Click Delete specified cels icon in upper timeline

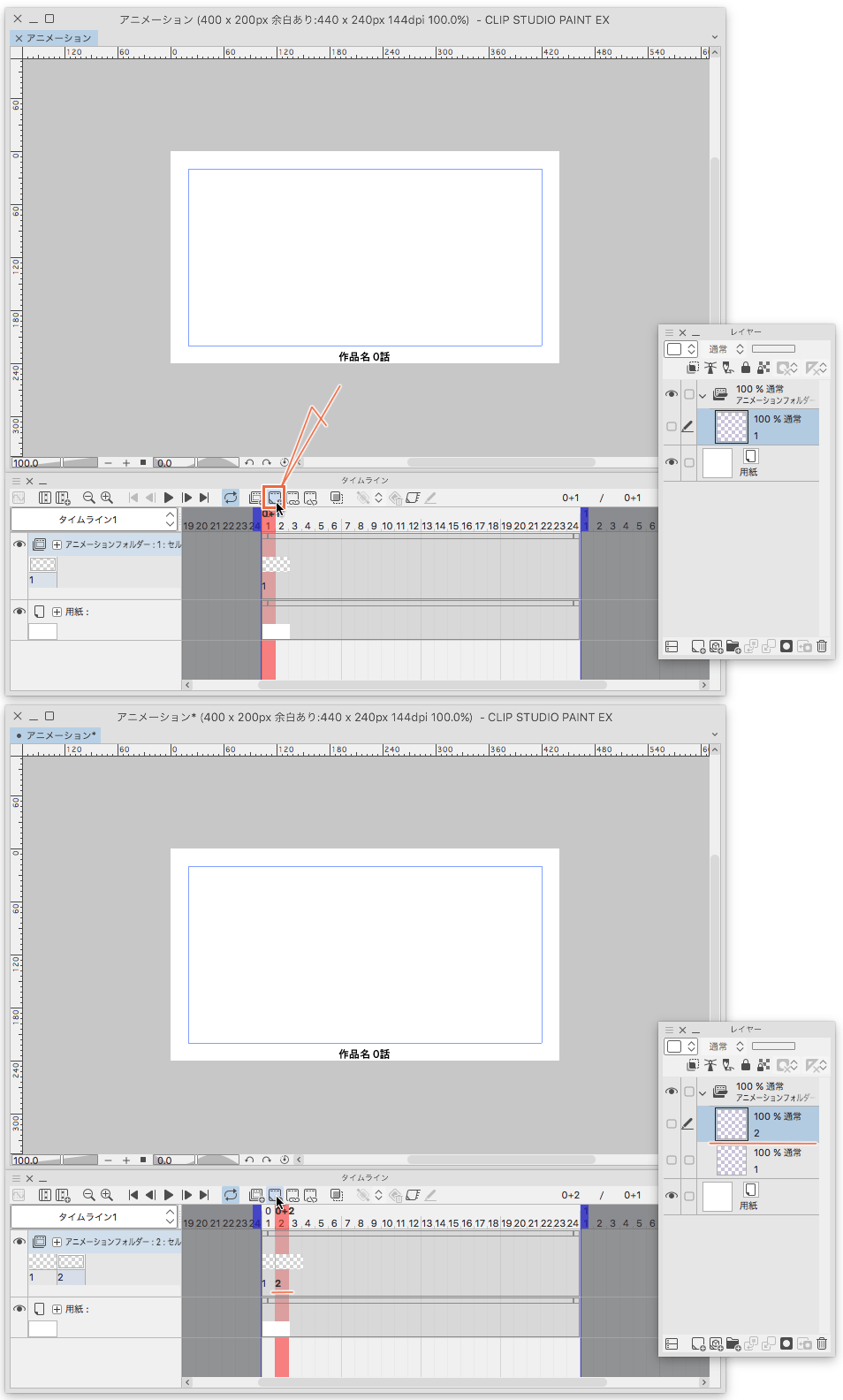[x=310, y=498]
